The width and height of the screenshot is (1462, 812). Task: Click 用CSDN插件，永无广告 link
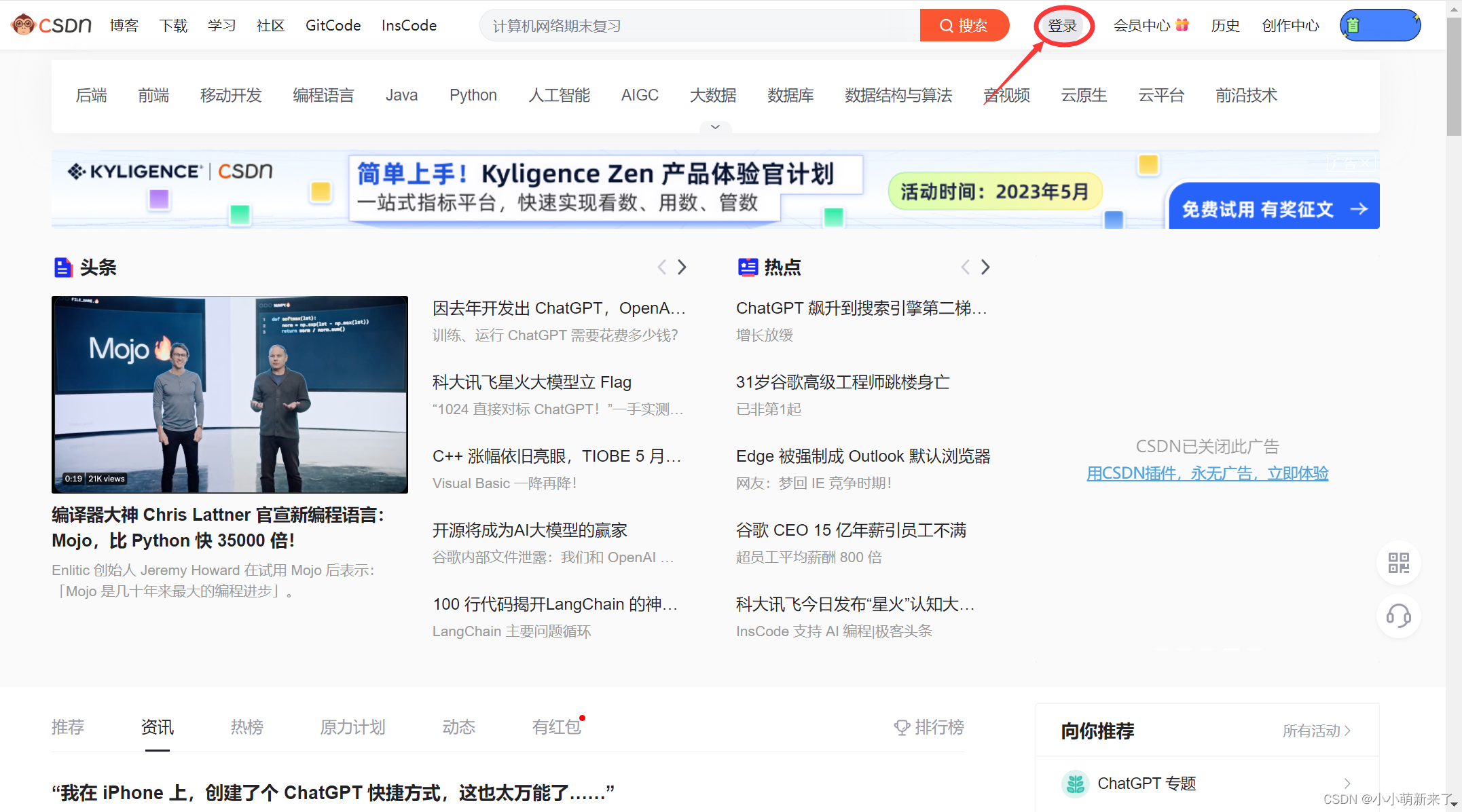click(x=1207, y=473)
